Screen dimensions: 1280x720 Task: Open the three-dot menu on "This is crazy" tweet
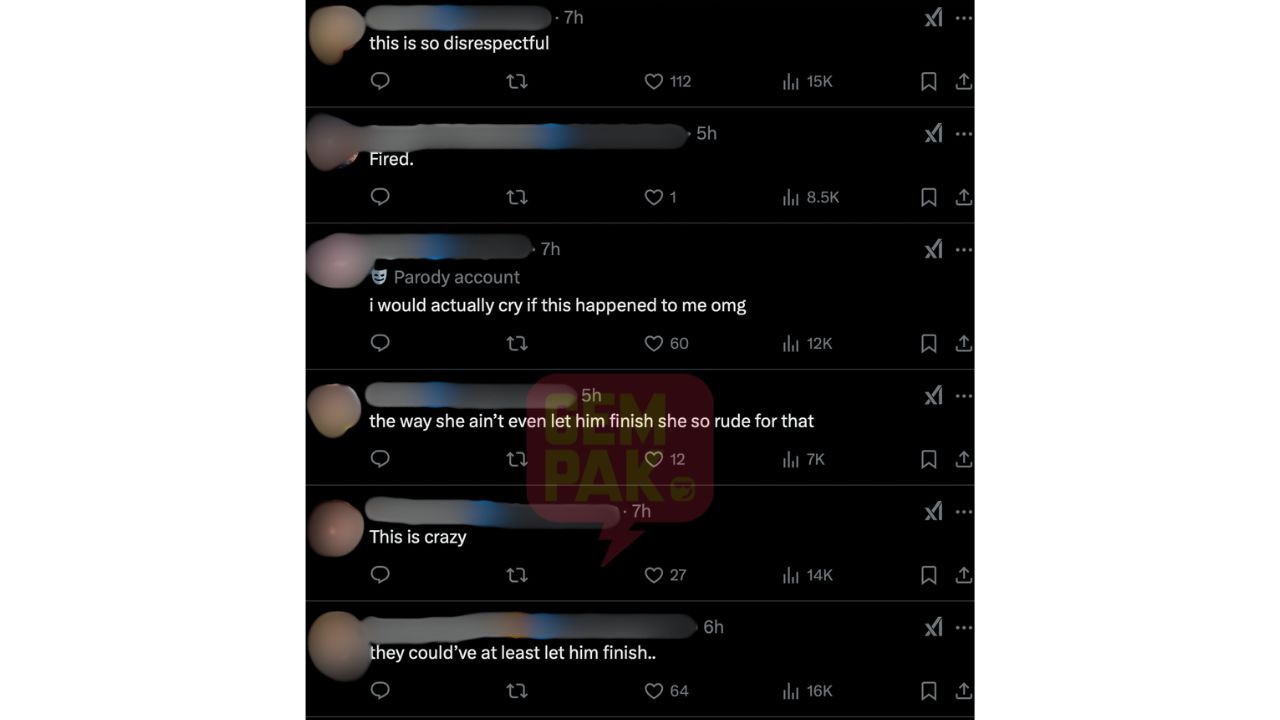(964, 512)
